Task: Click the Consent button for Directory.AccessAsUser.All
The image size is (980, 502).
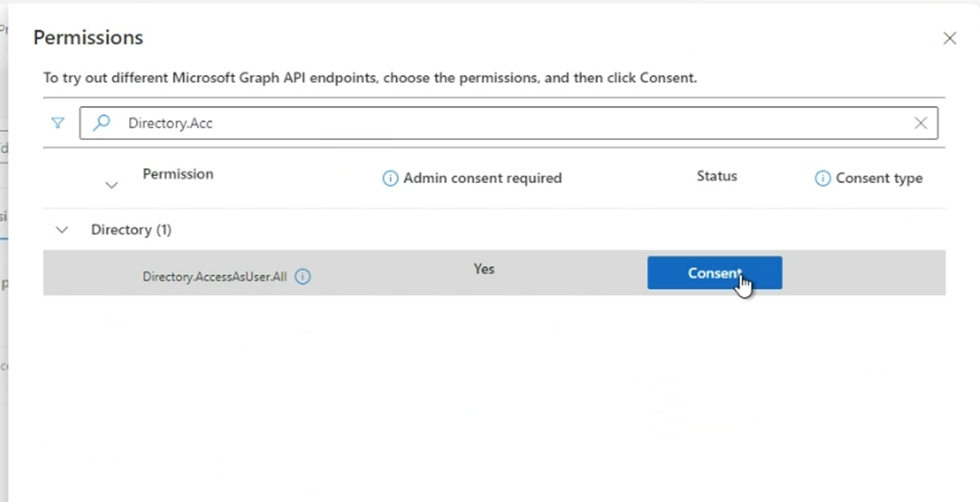Action: click(x=714, y=273)
